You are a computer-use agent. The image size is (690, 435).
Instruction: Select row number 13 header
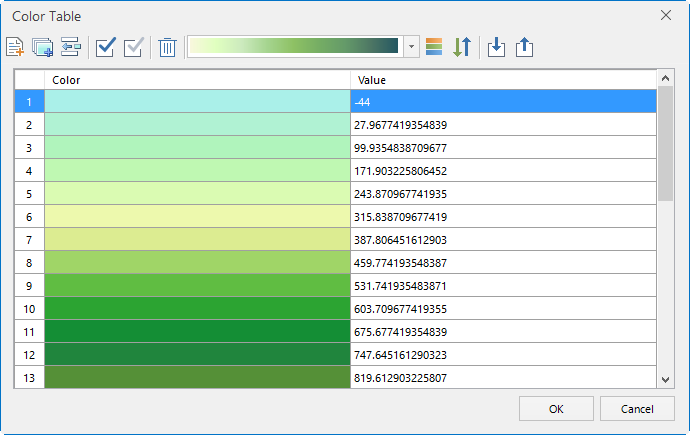click(29, 378)
